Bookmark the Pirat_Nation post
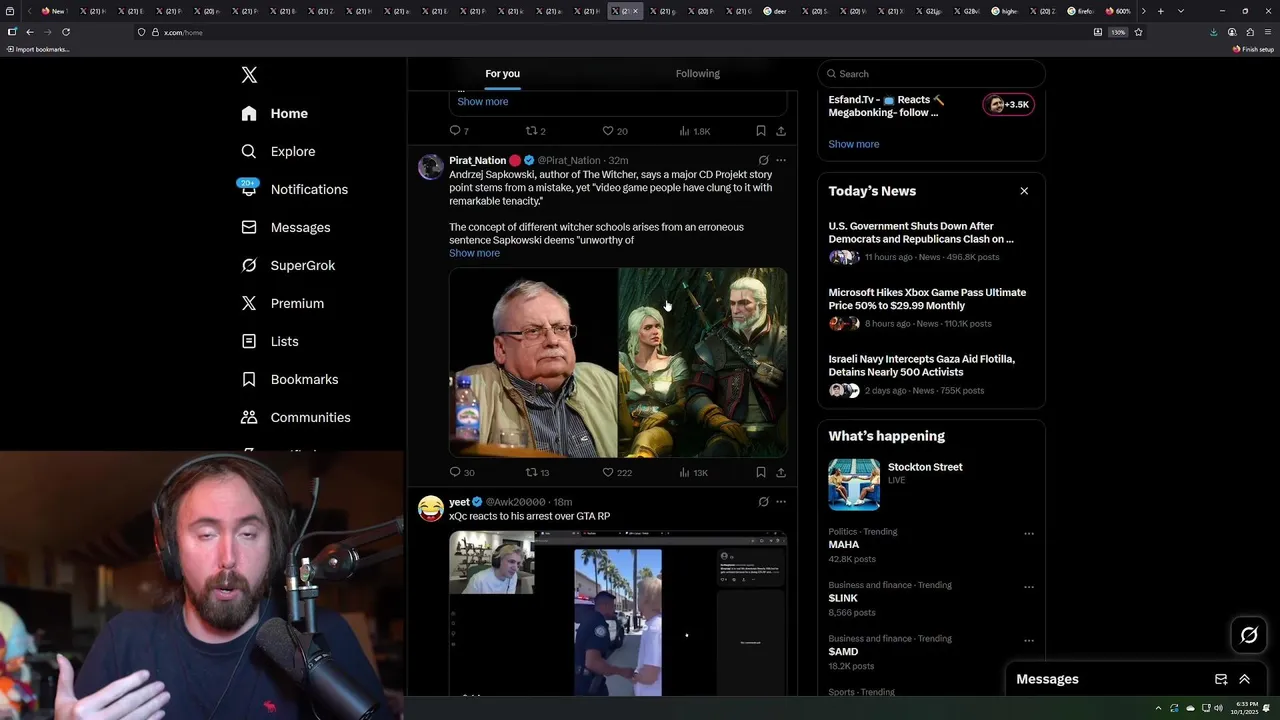The height and width of the screenshot is (720, 1280). pos(761,473)
